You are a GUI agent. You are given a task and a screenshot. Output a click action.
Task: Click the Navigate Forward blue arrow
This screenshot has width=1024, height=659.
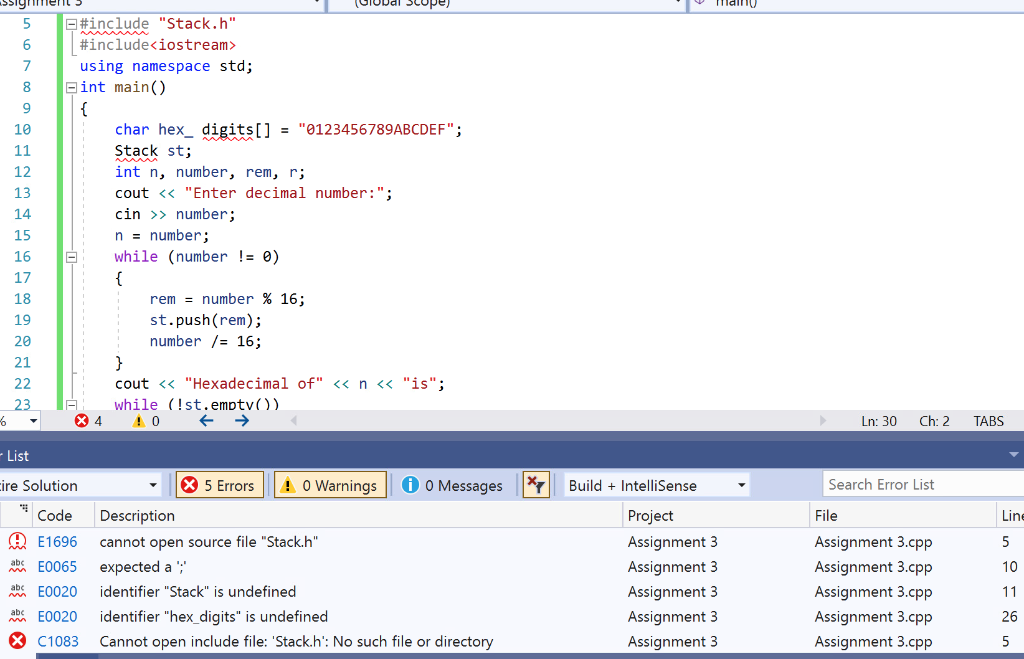click(x=240, y=421)
